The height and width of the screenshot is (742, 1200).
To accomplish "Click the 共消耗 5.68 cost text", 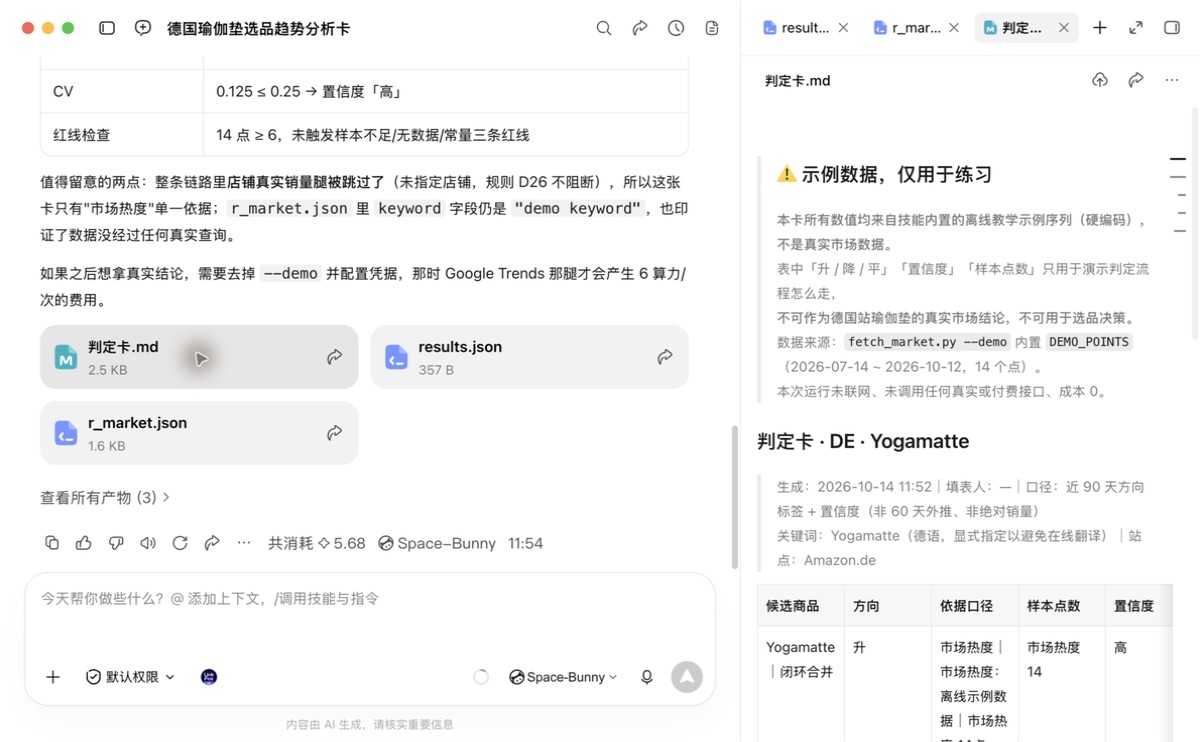I will 317,543.
